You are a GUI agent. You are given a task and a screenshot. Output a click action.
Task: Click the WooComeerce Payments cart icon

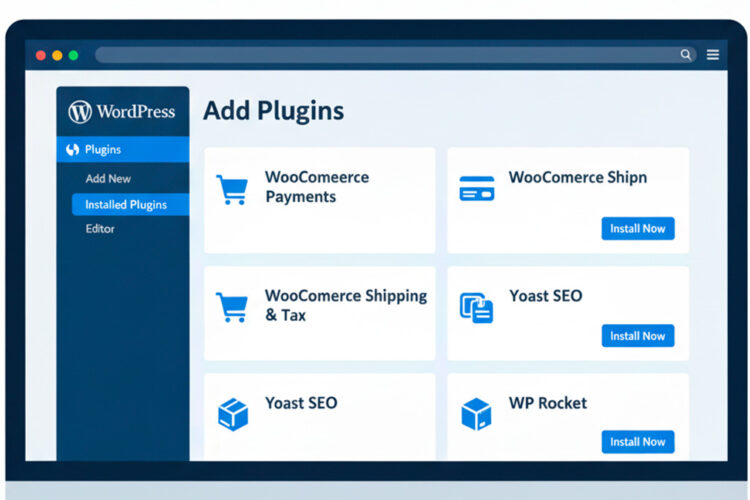pyautogui.click(x=232, y=189)
